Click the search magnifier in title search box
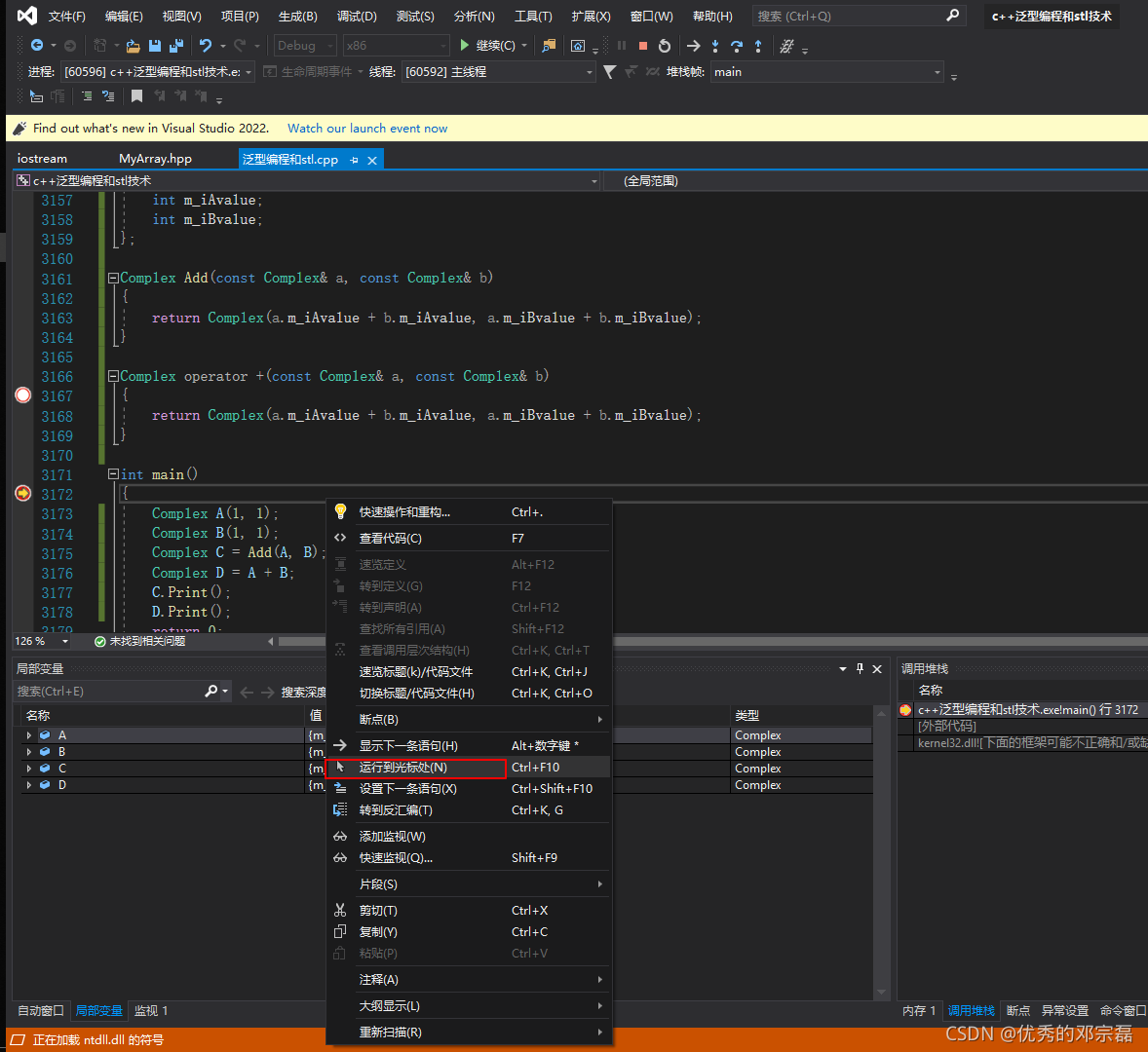The image size is (1148, 1052). [952, 16]
